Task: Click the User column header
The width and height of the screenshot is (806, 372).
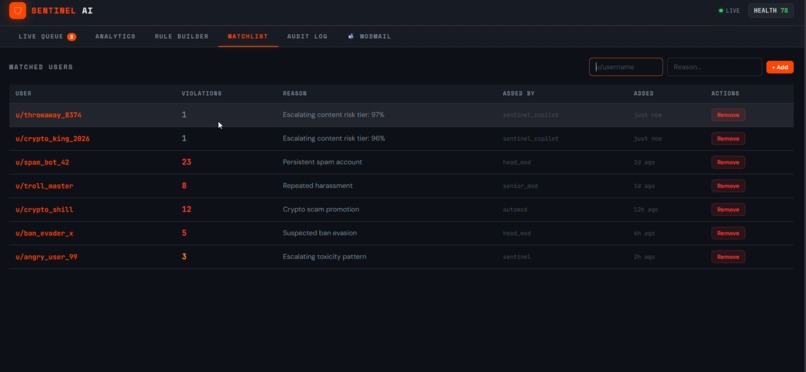Action: 23,94
